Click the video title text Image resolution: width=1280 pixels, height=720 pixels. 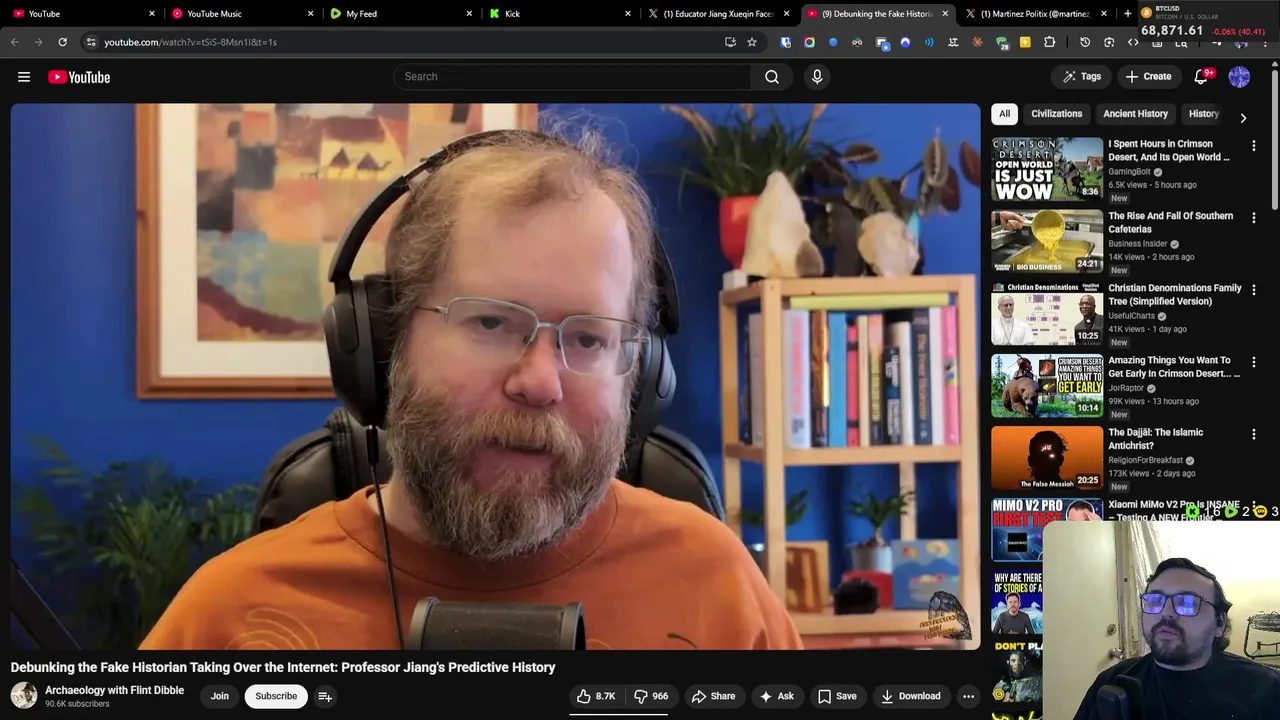(283, 667)
